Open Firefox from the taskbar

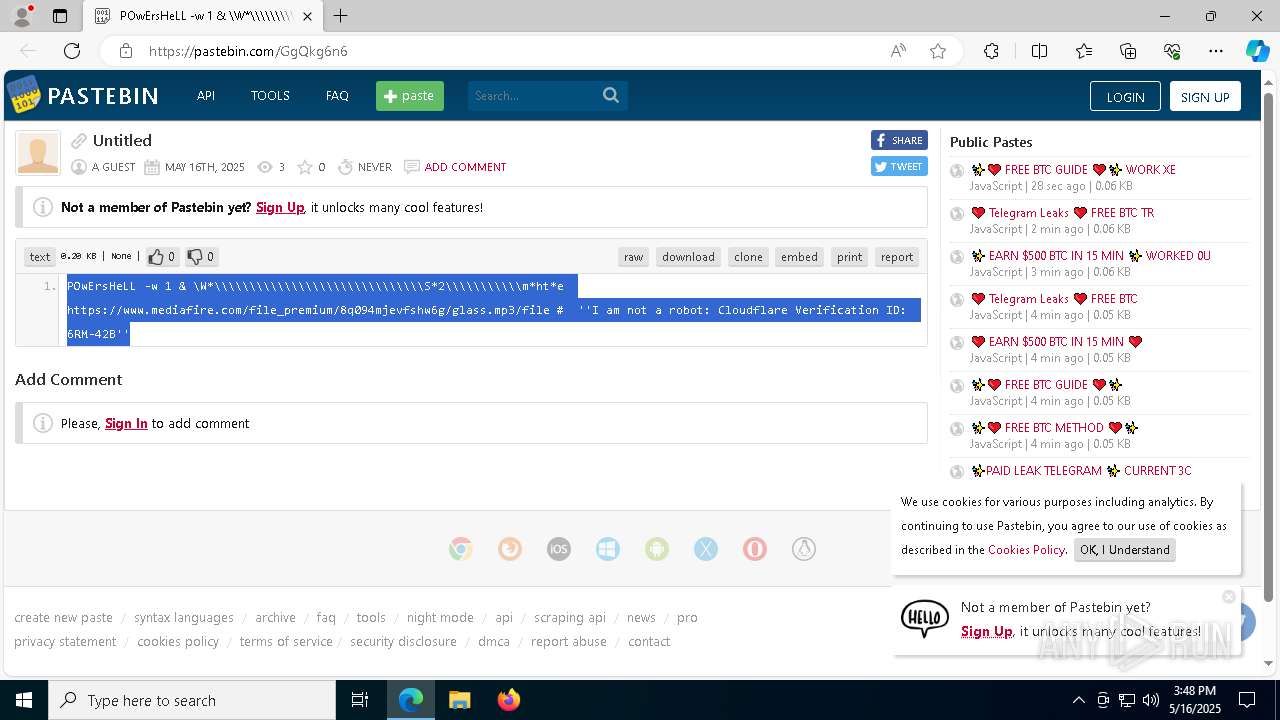[x=508, y=700]
